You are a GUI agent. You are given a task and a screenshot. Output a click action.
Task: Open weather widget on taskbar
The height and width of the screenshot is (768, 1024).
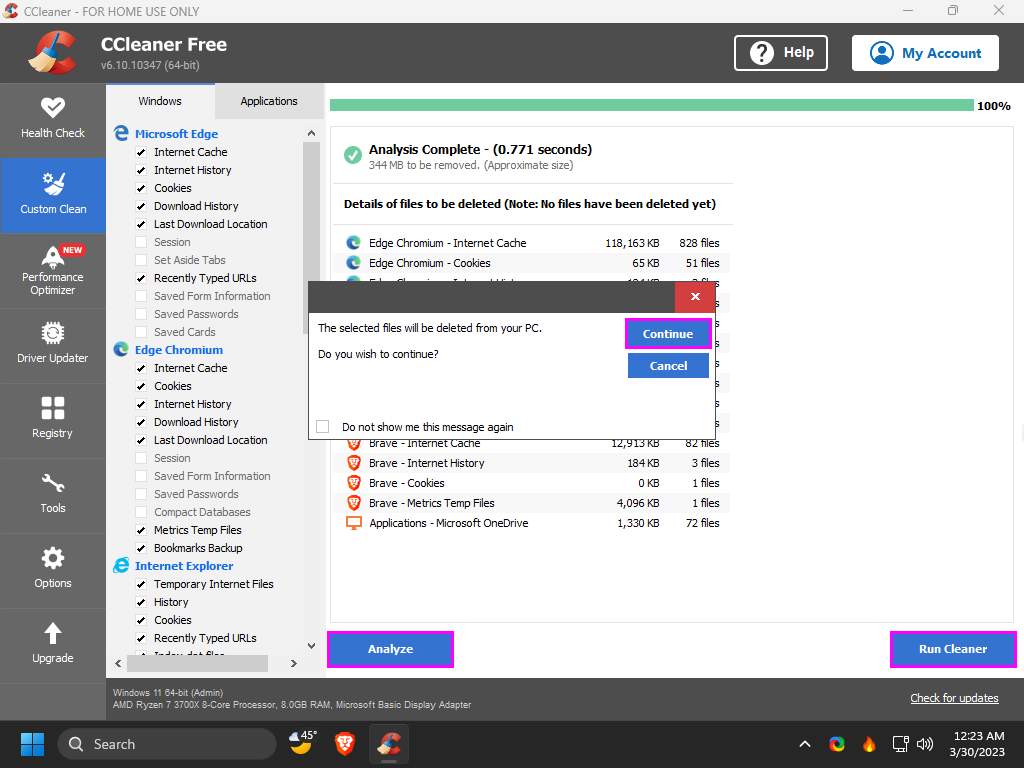pos(302,743)
